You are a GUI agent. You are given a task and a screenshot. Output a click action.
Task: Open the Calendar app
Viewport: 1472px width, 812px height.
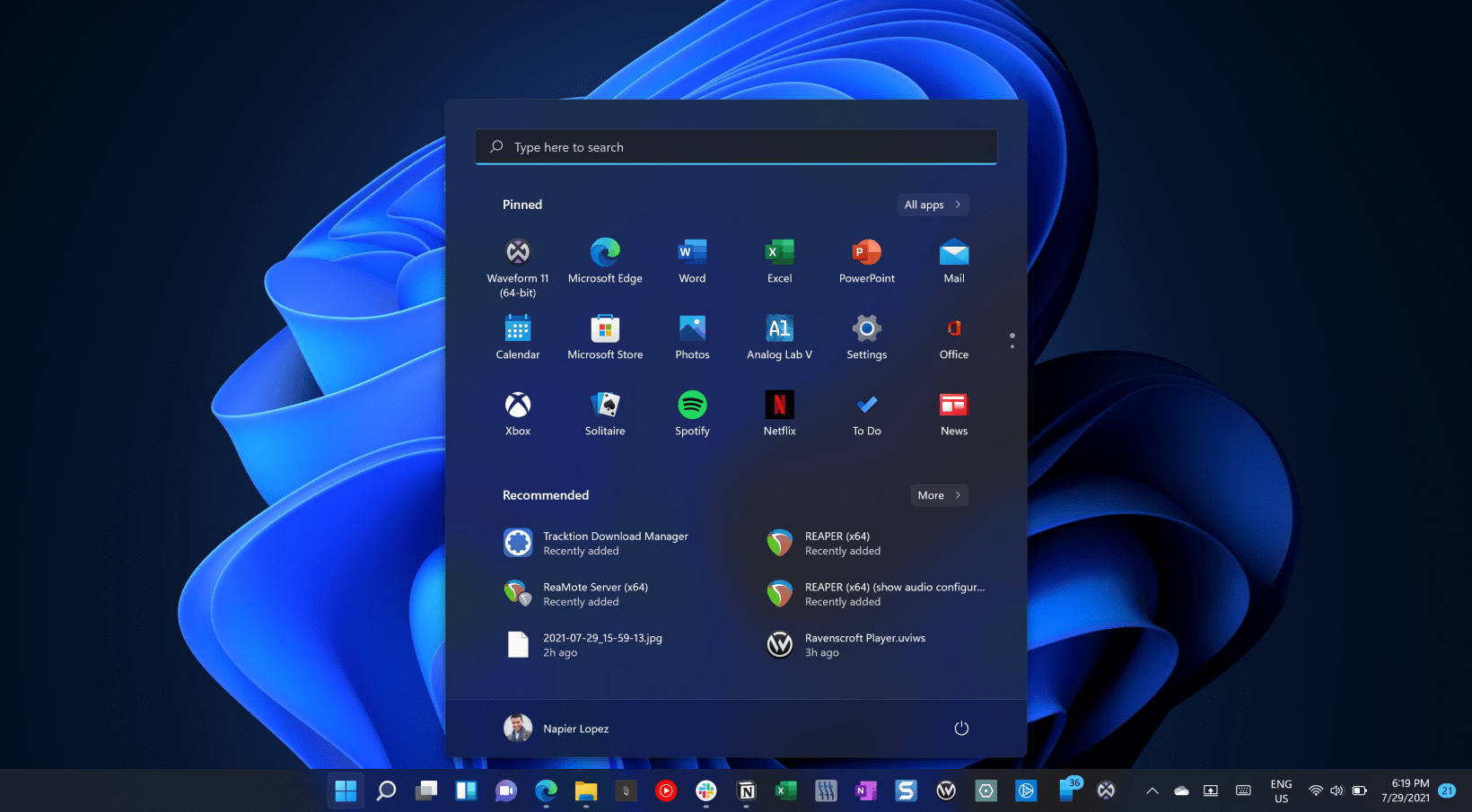(x=518, y=337)
